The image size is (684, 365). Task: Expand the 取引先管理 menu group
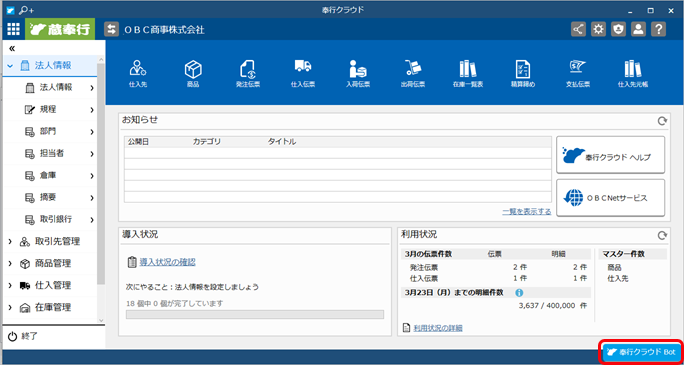tap(10, 242)
